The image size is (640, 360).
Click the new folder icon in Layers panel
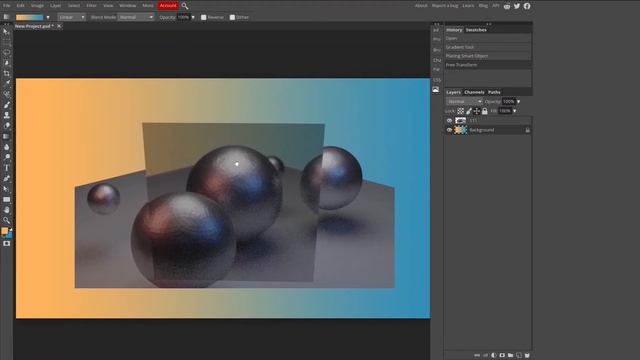tap(510, 356)
